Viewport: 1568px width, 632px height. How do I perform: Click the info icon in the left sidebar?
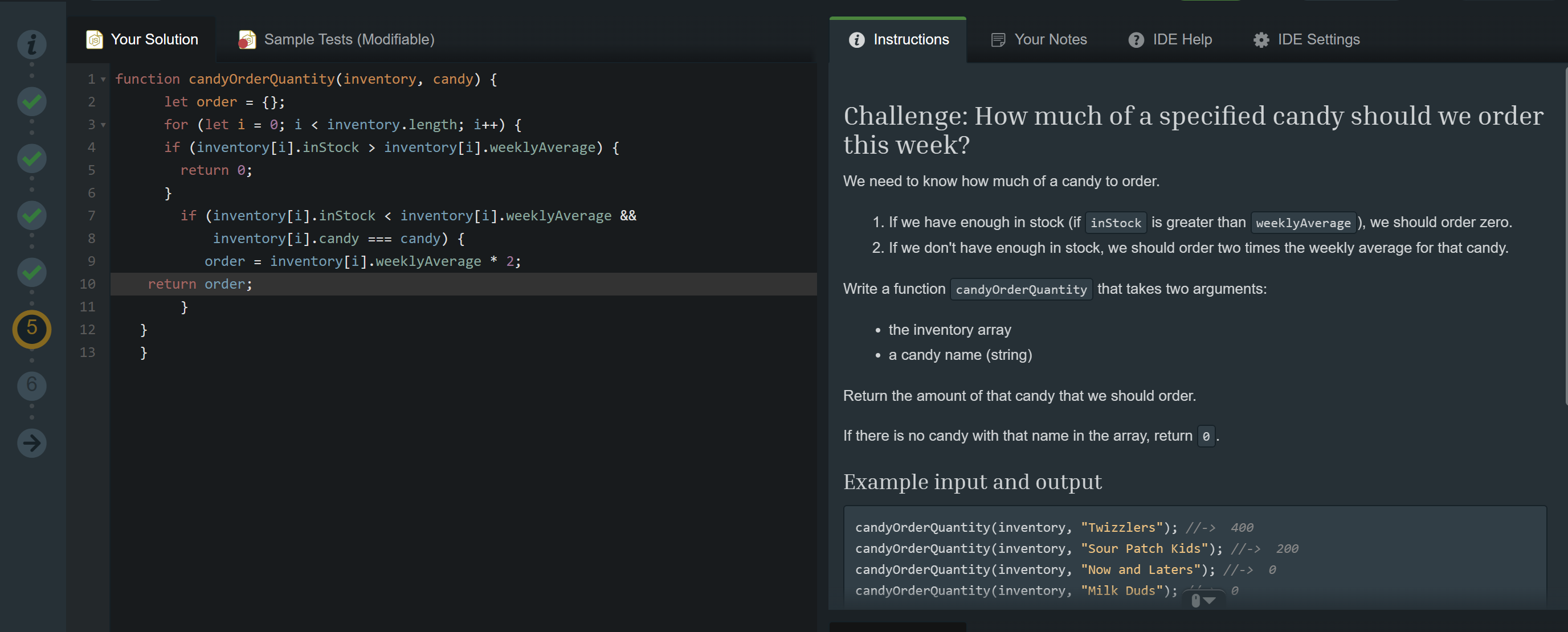click(x=32, y=44)
